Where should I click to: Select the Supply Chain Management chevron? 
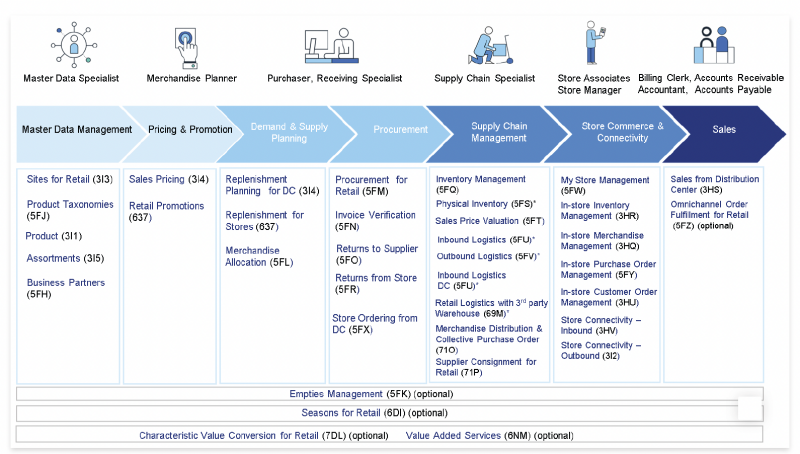tap(498, 133)
